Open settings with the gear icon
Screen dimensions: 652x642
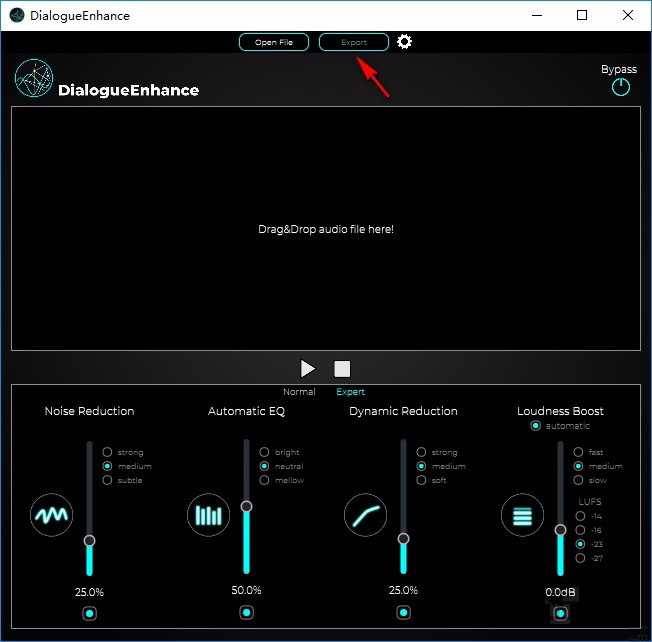pos(404,42)
